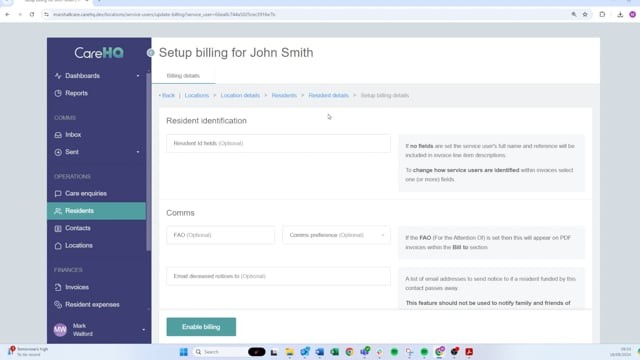Click the Enable billing button

201,327
